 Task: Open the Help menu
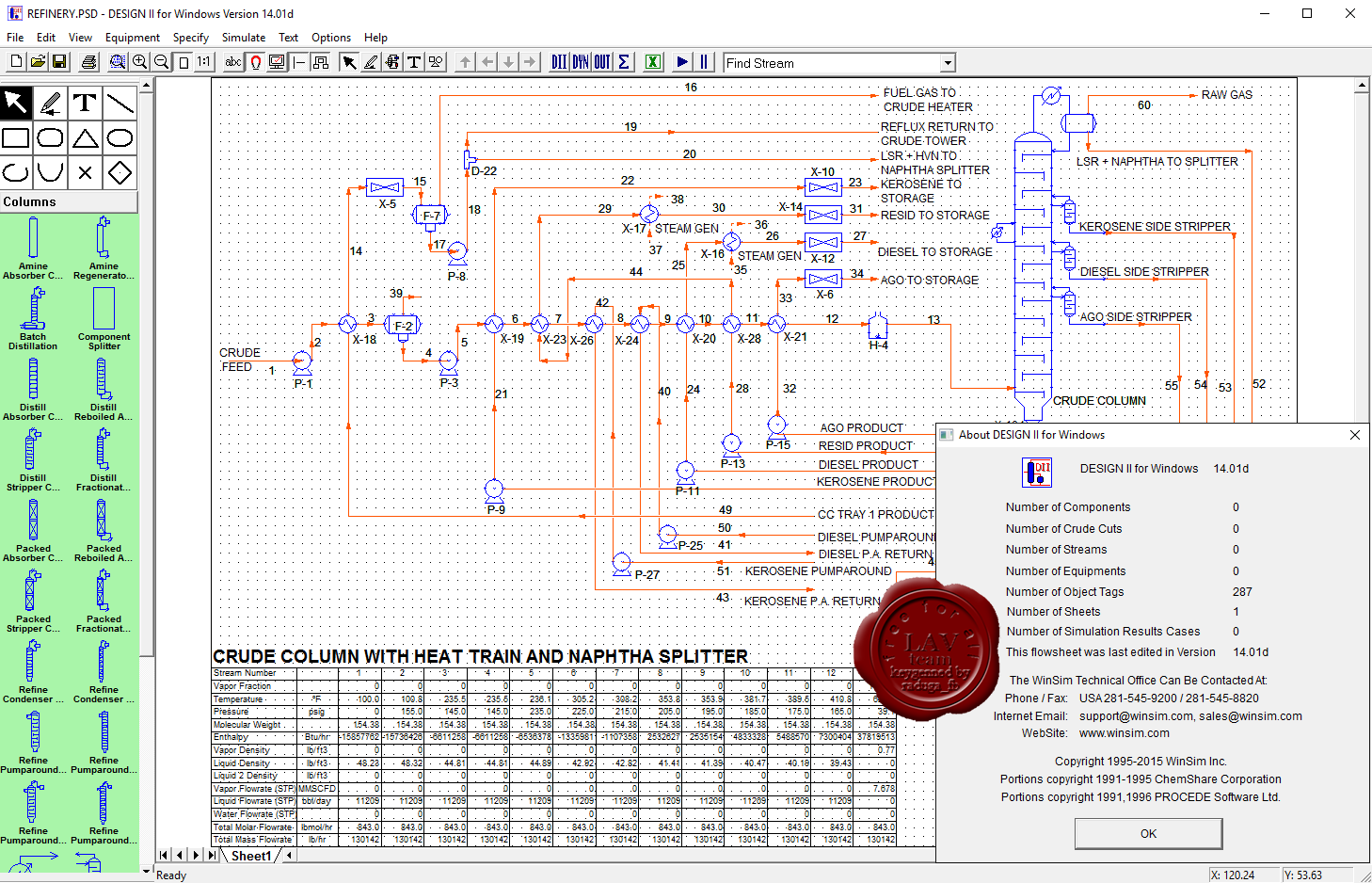click(375, 38)
